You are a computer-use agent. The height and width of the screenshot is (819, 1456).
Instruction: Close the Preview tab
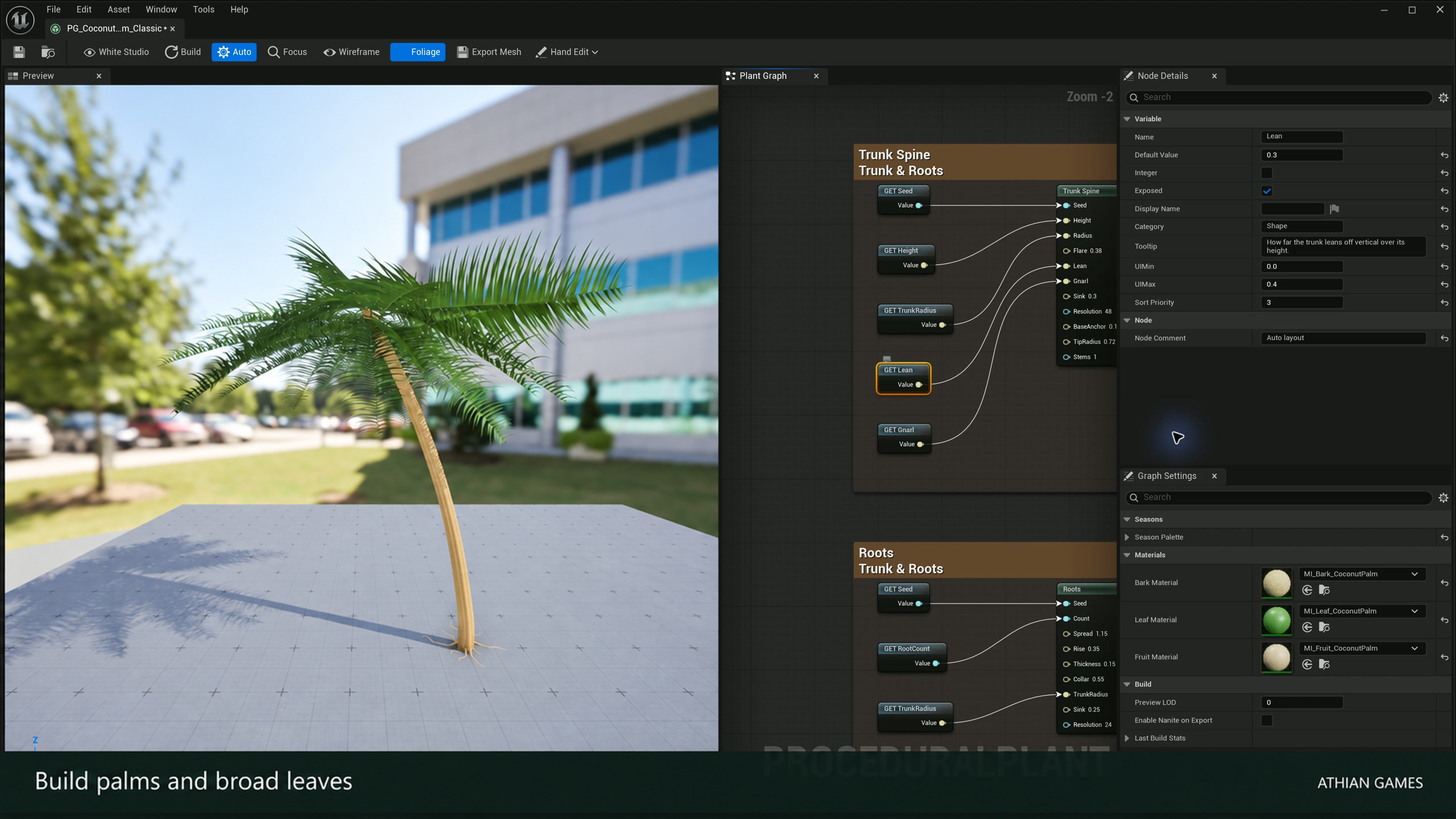point(99,76)
